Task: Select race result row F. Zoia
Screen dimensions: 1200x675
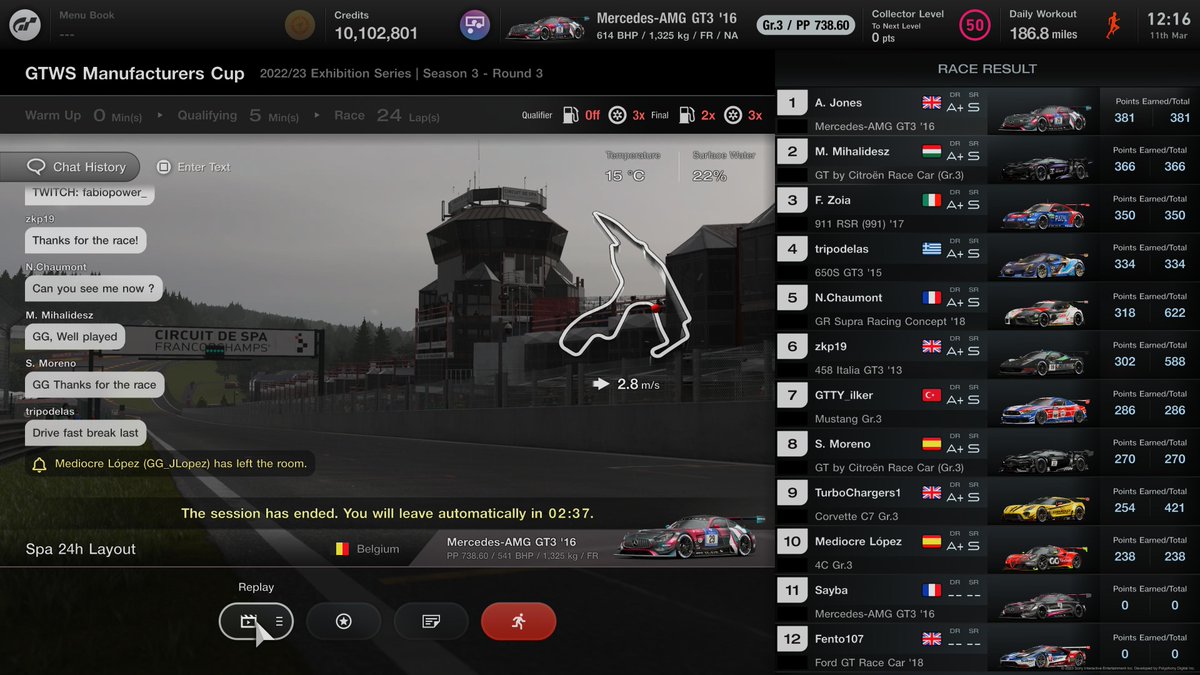Action: point(987,209)
